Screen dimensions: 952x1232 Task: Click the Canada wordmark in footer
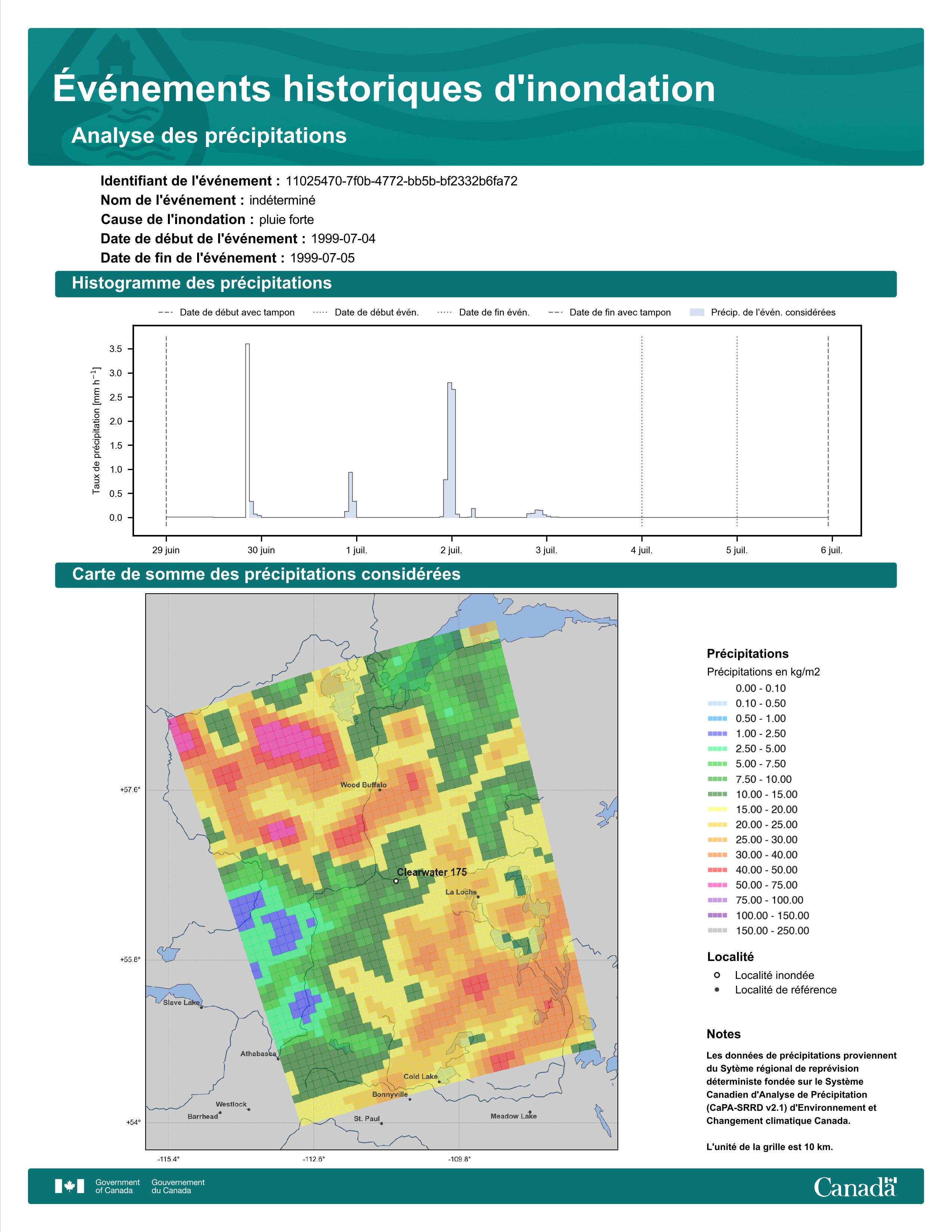855,1187
